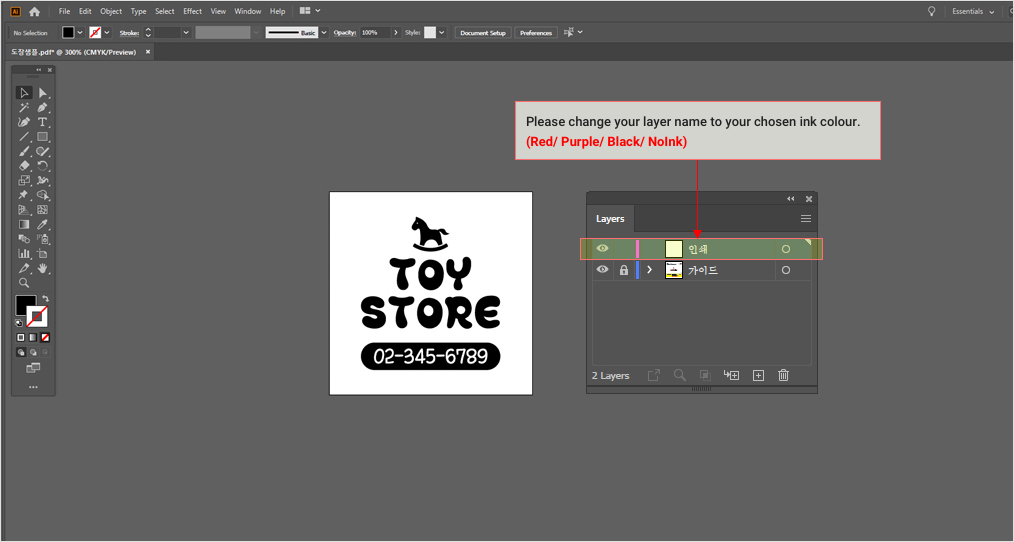Pick the Shaper tool
This screenshot has height=542, width=1014.
point(43,151)
